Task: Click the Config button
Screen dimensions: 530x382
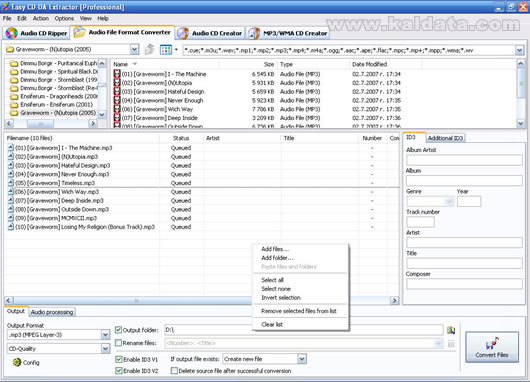Action: tap(26, 362)
